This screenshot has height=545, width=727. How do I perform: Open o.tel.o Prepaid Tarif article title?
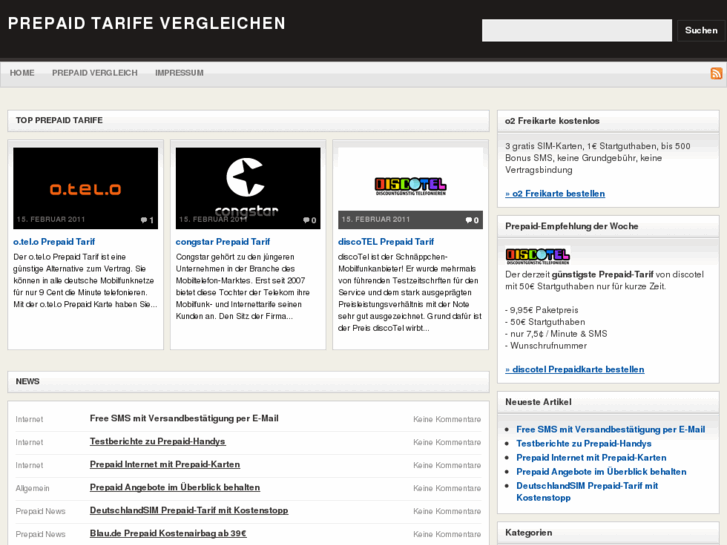coord(54,242)
